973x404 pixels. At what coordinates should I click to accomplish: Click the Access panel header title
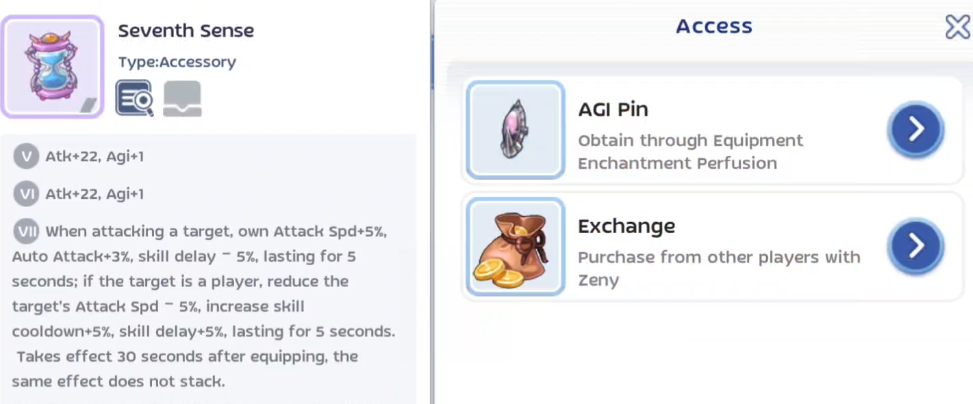[x=713, y=27]
